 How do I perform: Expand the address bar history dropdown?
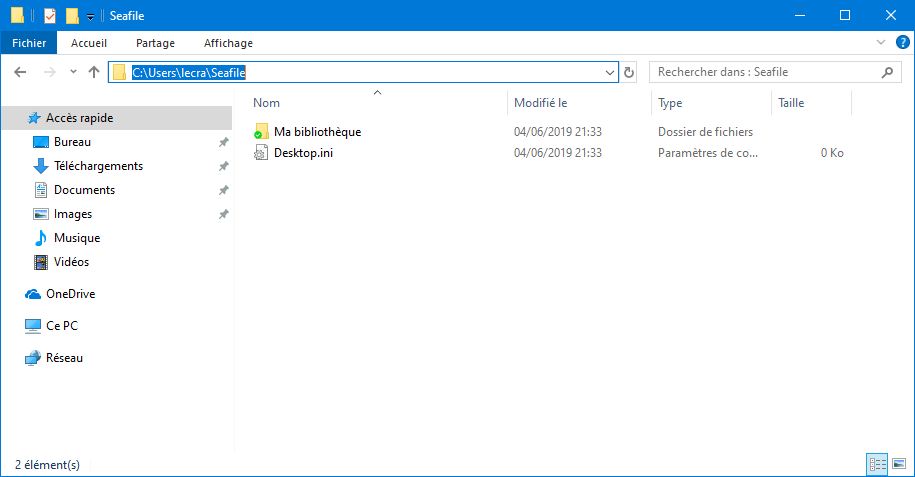(609, 72)
